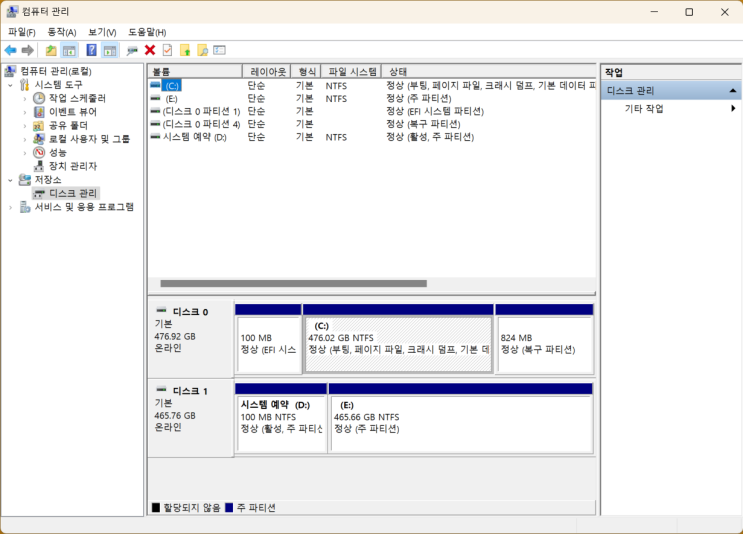Click the blue Back arrow in toolbar
The height and width of the screenshot is (534, 743).
(x=10, y=50)
